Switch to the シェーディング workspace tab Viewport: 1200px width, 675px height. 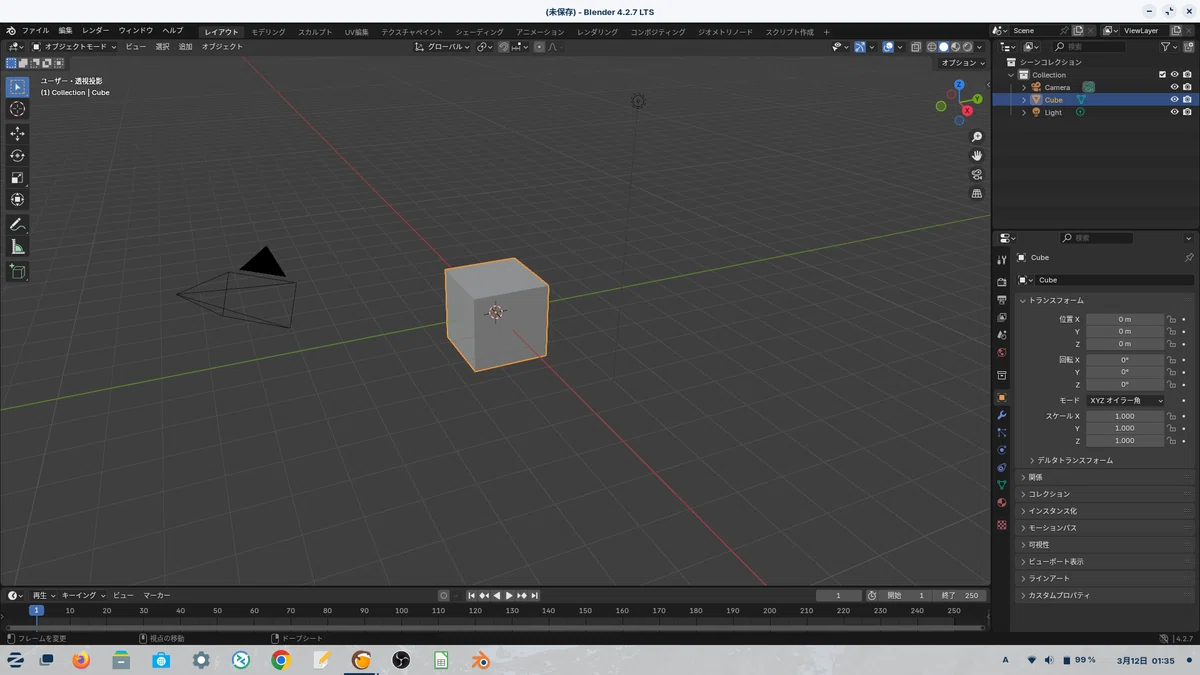(x=480, y=32)
